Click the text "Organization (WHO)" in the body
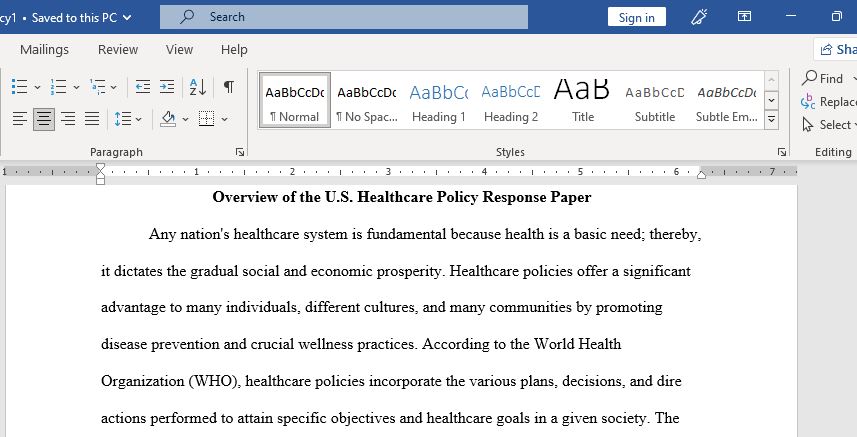857x437 pixels. (171, 381)
